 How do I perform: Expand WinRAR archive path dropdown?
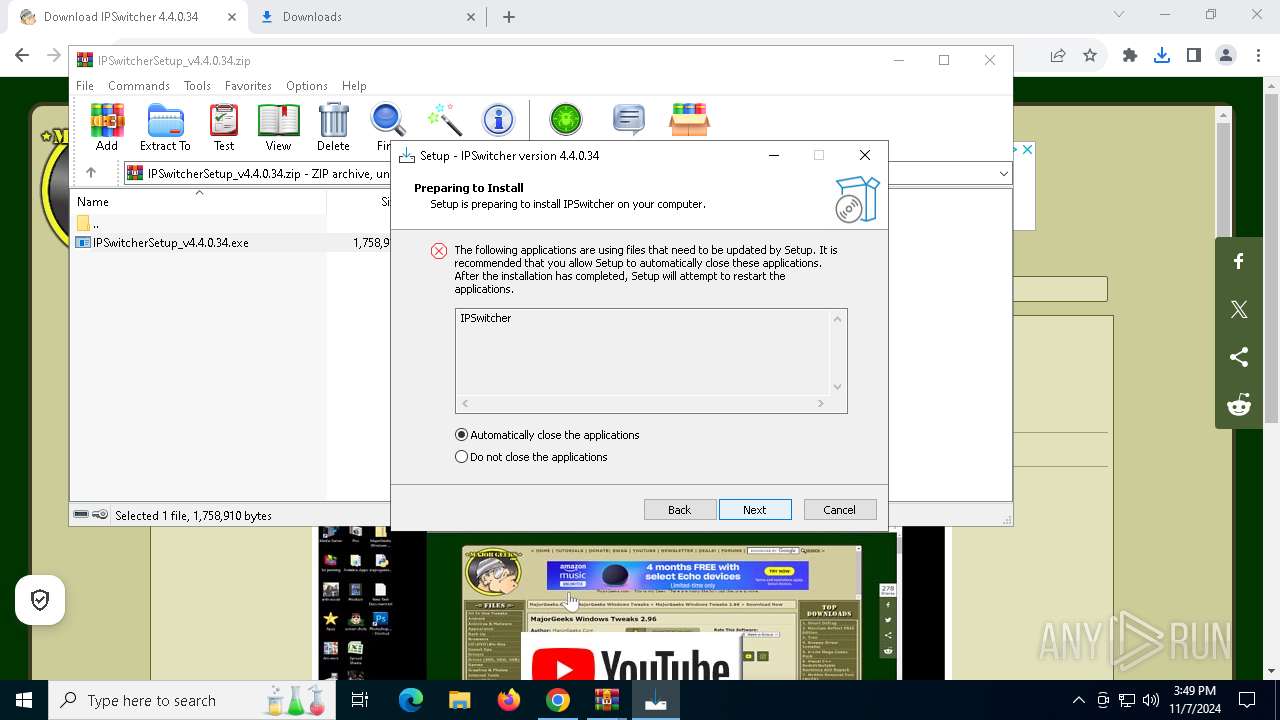(1003, 173)
